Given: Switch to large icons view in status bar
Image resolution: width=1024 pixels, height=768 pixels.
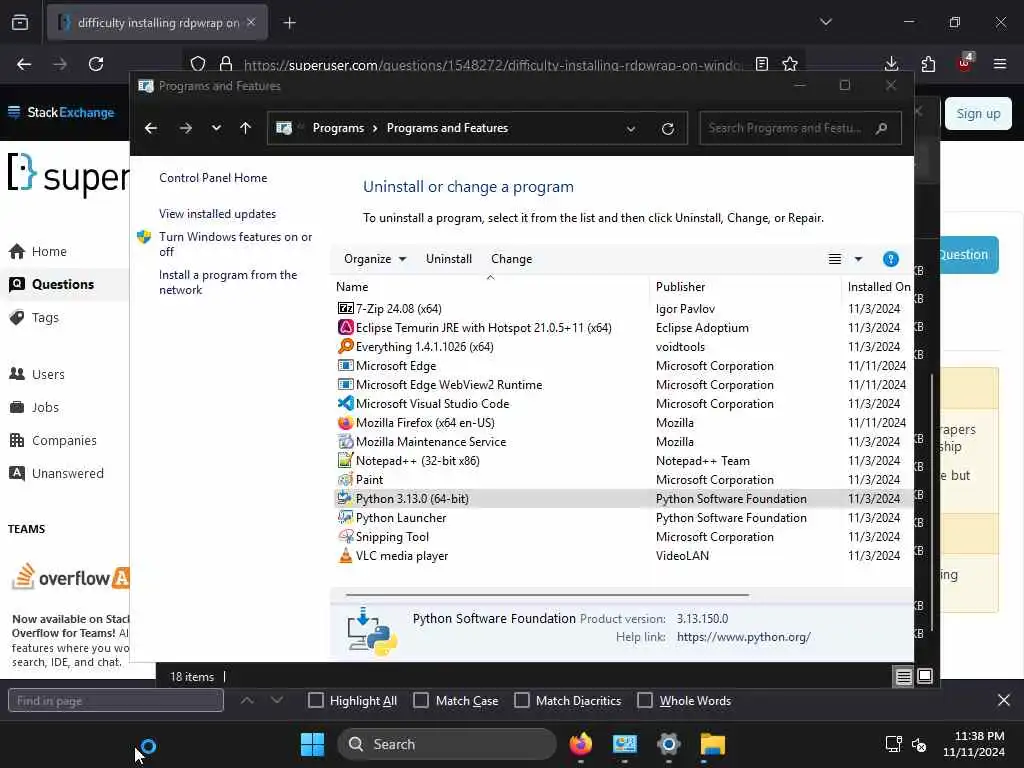Looking at the screenshot, I should (925, 676).
